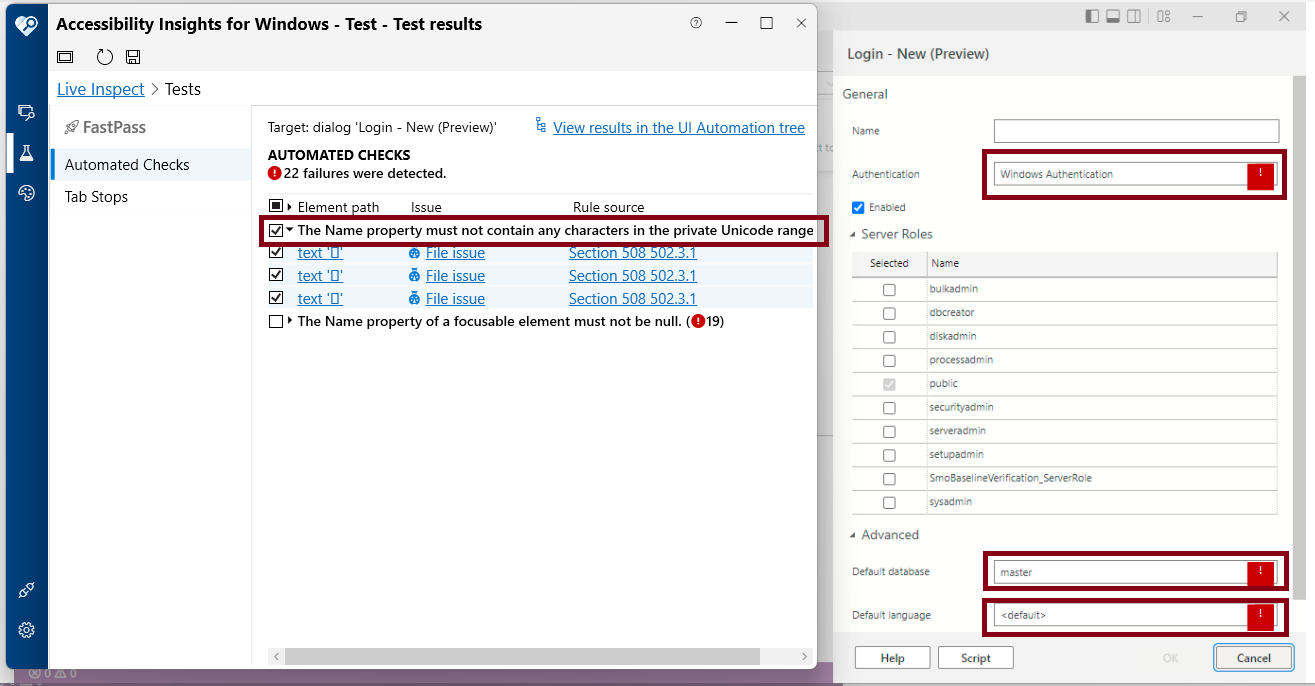The height and width of the screenshot is (686, 1315).
Task: Open help with the question mark icon
Action: click(x=696, y=22)
